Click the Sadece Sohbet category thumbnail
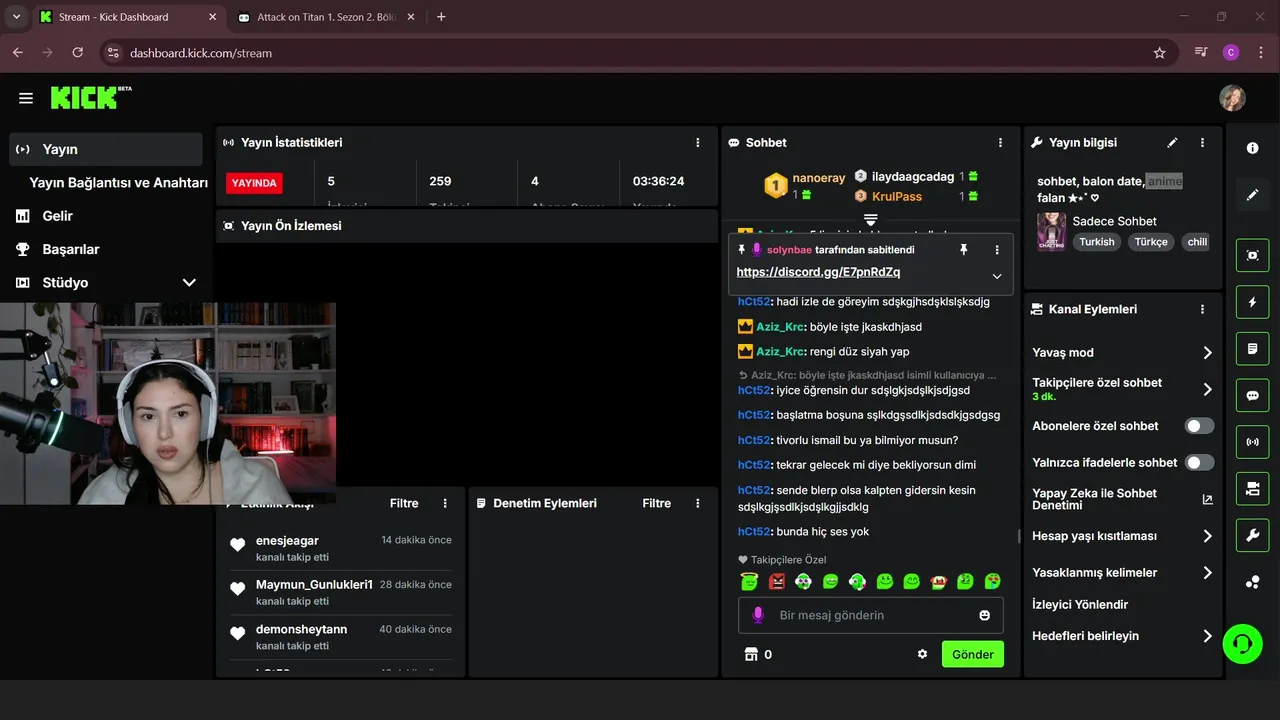The width and height of the screenshot is (1280, 720). tap(1051, 231)
